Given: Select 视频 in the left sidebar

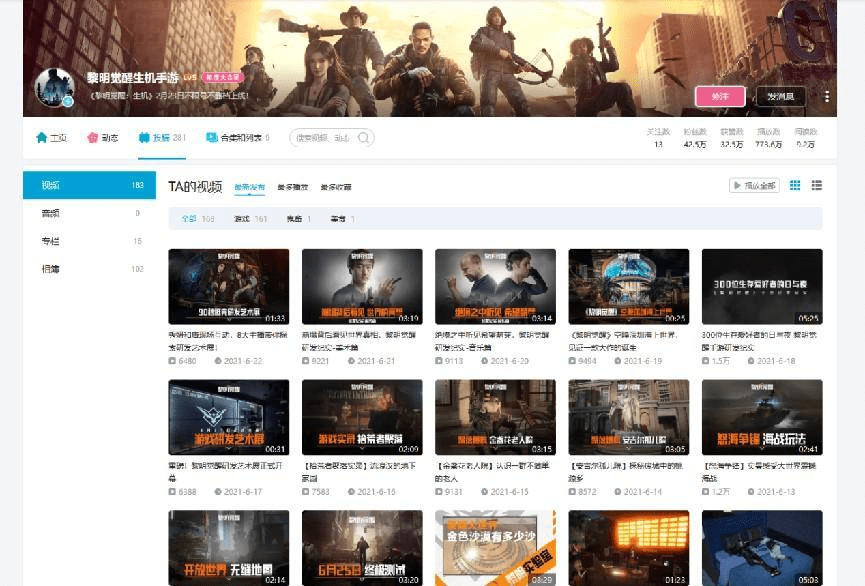Looking at the screenshot, I should tap(89, 185).
